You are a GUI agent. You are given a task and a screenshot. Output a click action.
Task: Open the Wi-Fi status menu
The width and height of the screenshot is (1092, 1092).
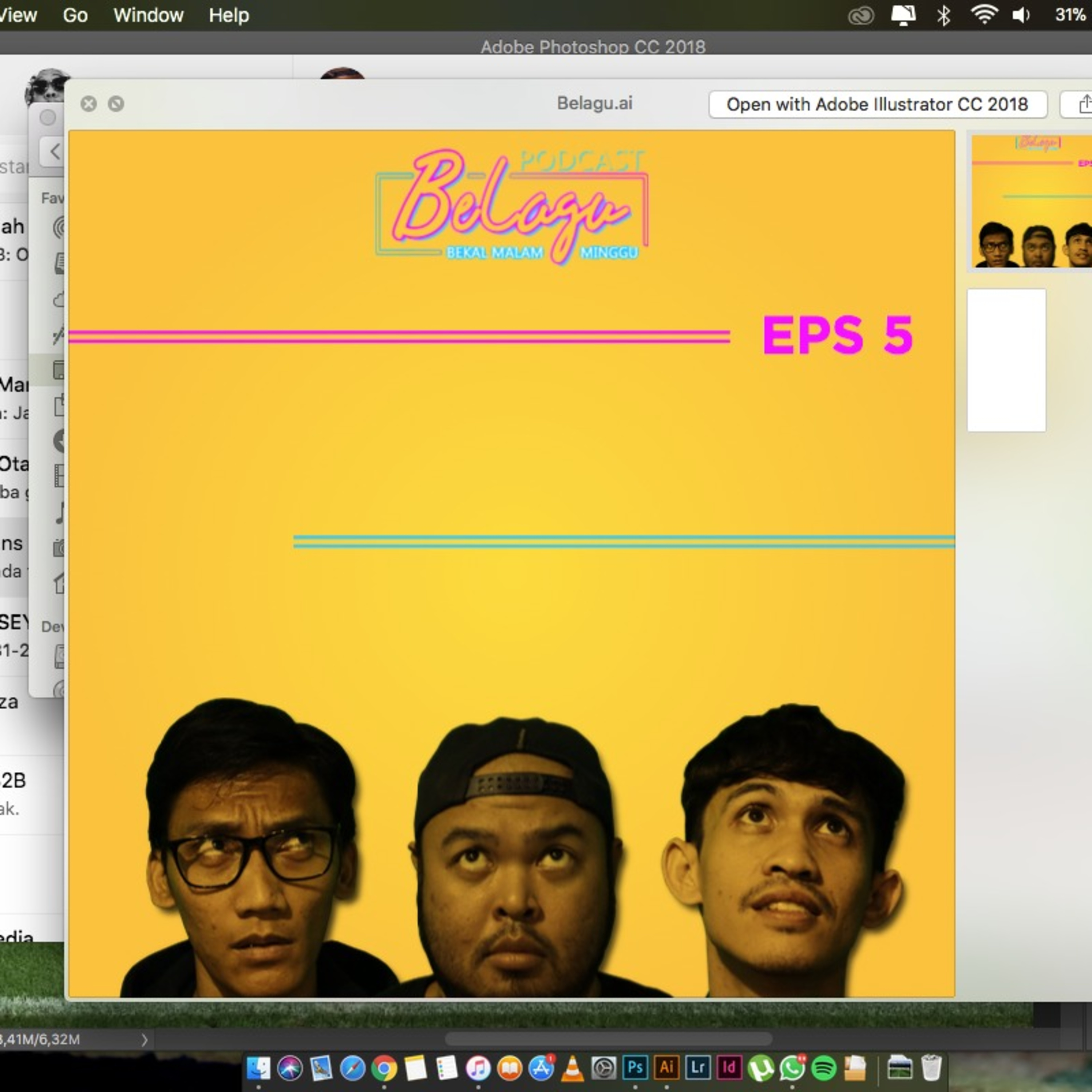[984, 15]
